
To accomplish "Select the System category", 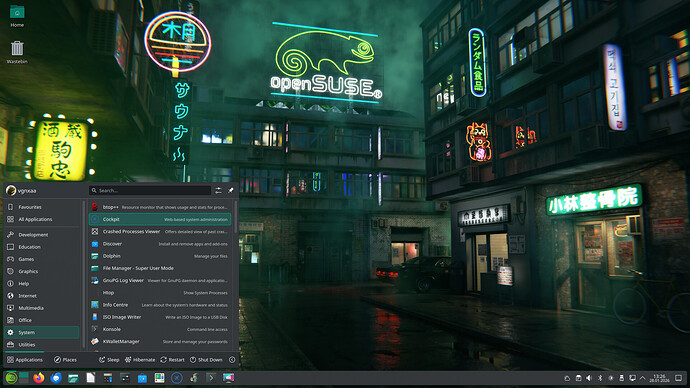I will pyautogui.click(x=42, y=333).
